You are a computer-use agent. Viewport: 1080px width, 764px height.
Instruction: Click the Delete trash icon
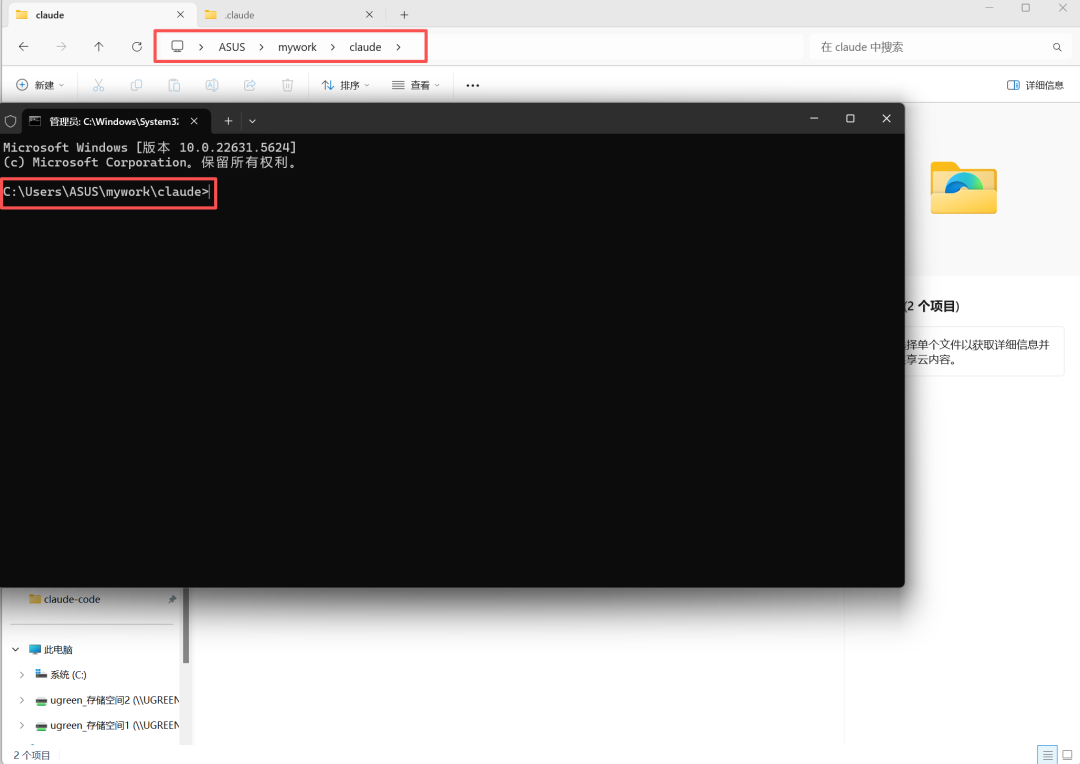pos(287,85)
